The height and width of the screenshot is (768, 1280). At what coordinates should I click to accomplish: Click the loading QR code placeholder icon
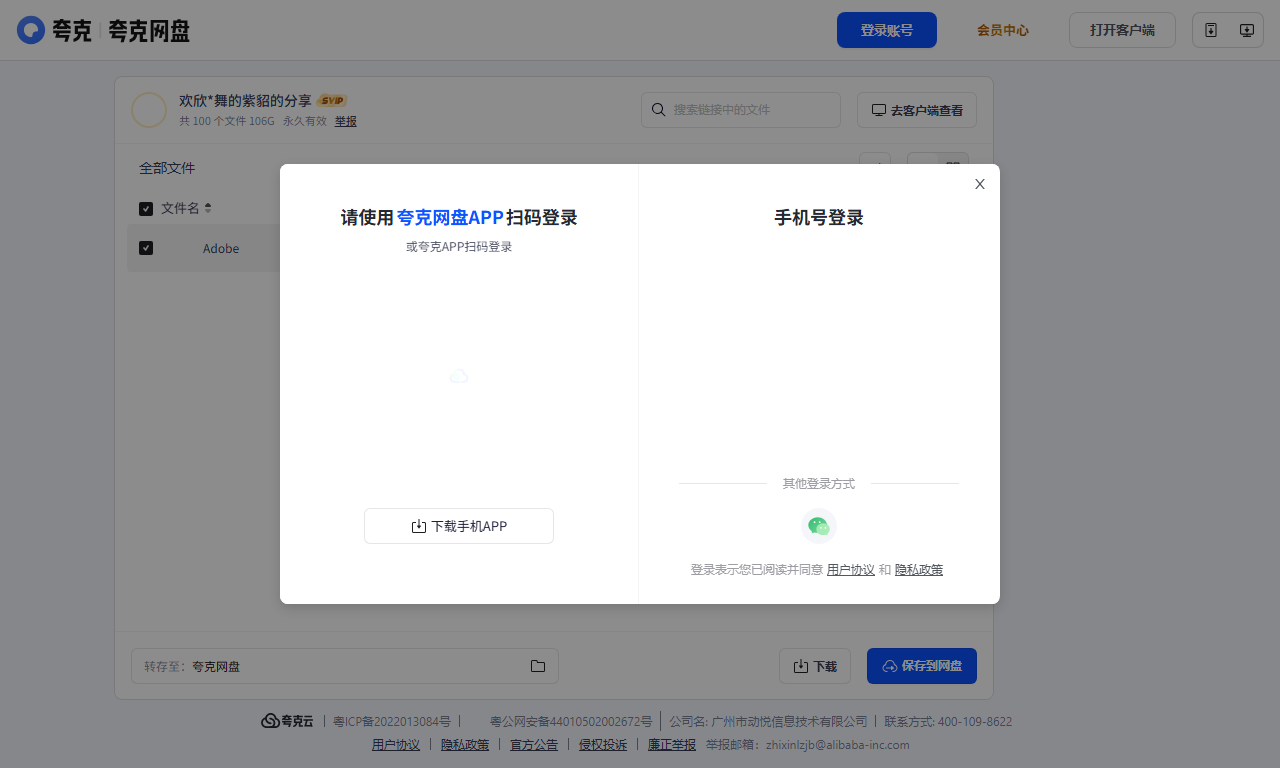pyautogui.click(x=459, y=376)
